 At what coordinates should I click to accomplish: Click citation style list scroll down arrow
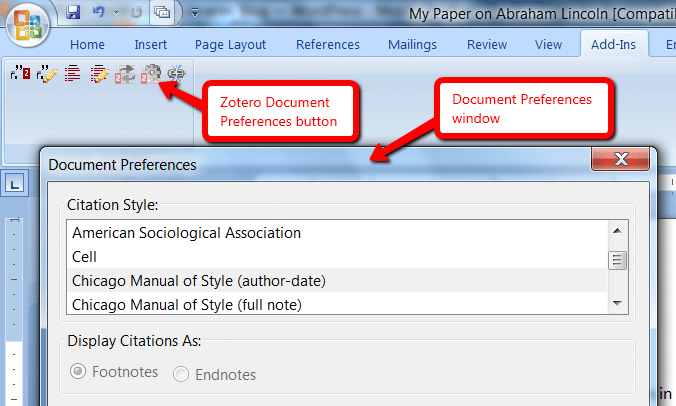click(x=617, y=303)
